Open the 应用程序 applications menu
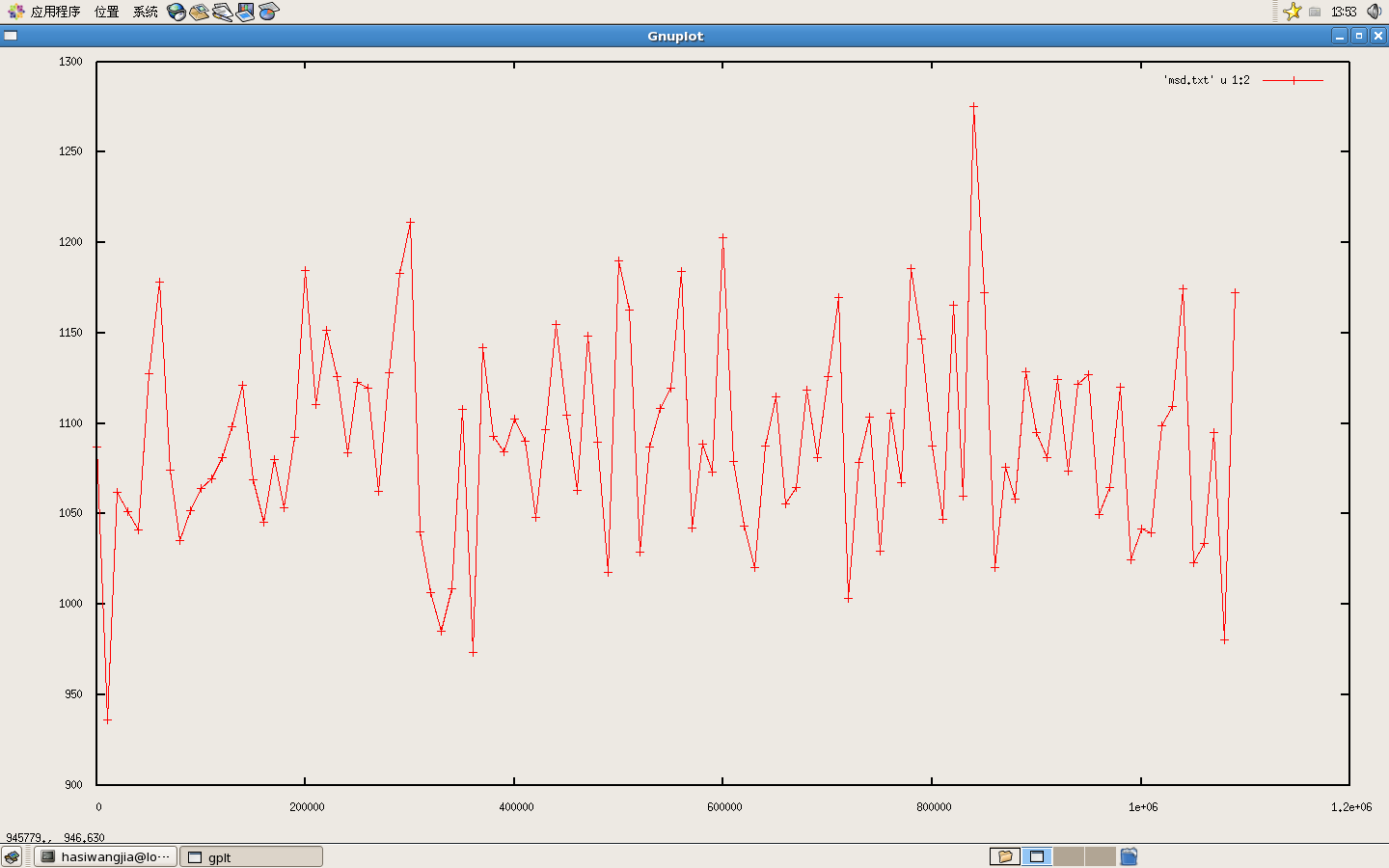Screen dimensions: 1389x868 tap(43, 12)
